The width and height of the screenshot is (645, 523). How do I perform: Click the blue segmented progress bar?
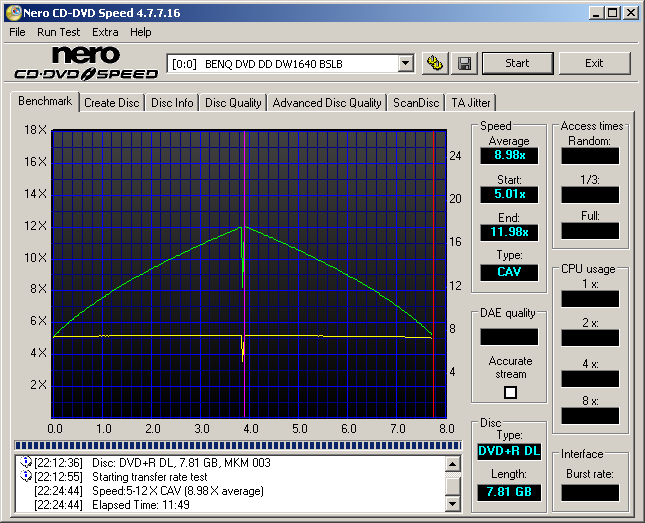[238, 445]
